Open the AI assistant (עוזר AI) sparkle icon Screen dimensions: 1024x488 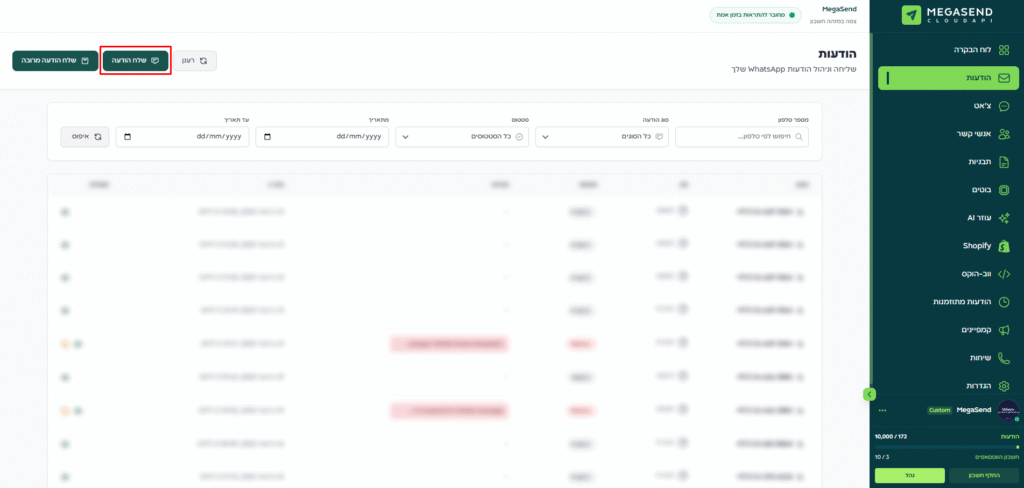[1004, 218]
